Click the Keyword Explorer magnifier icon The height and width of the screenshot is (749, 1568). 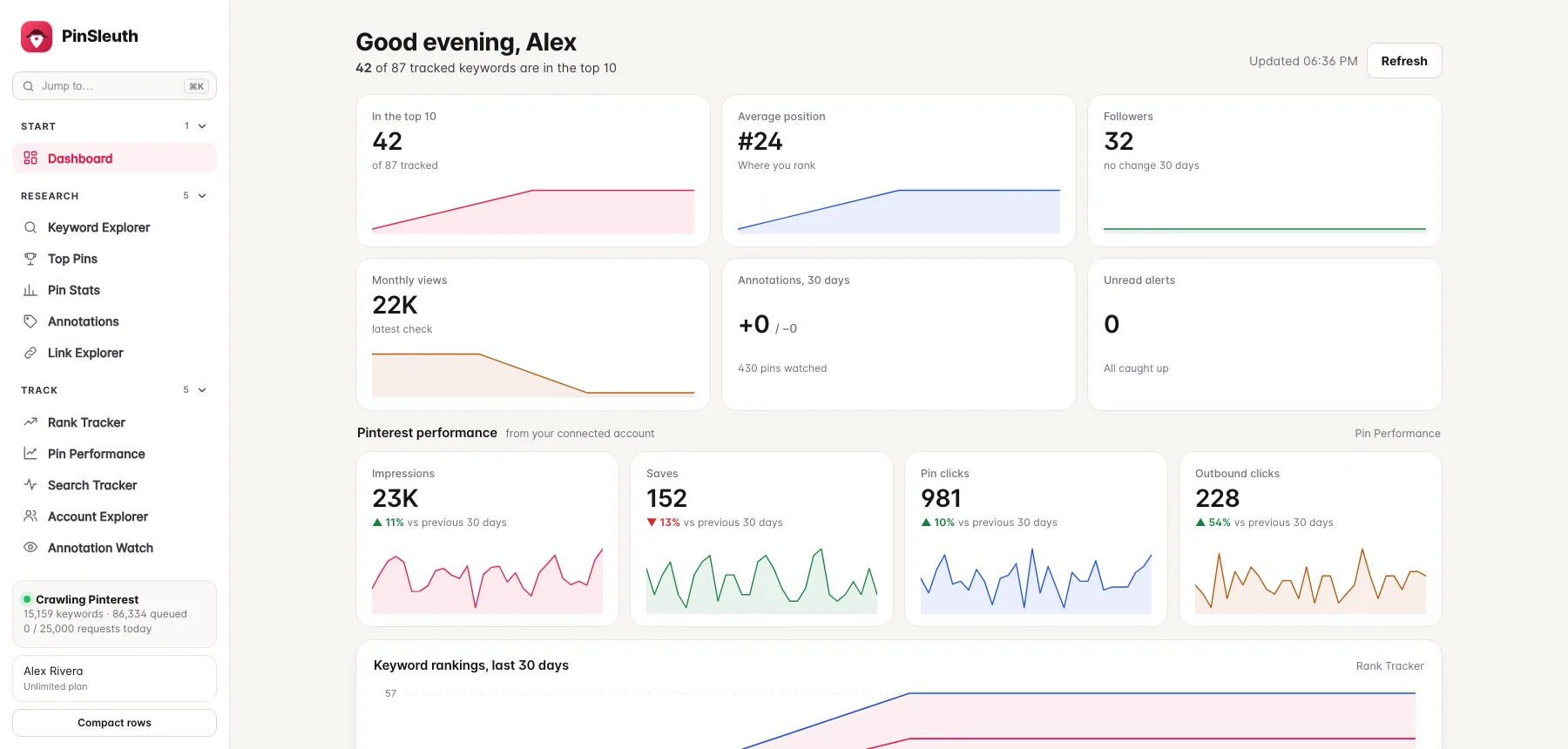pyautogui.click(x=30, y=227)
